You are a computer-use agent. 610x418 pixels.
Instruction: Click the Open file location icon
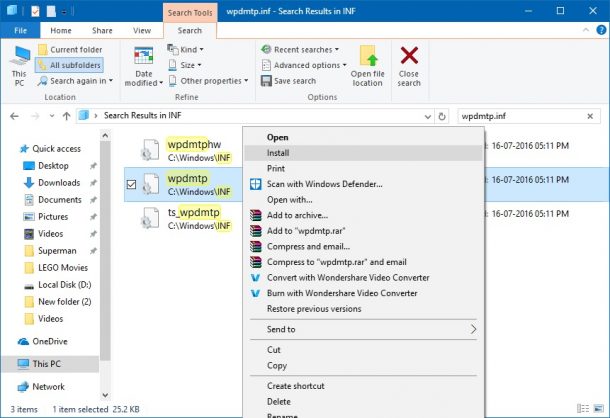pos(367,56)
